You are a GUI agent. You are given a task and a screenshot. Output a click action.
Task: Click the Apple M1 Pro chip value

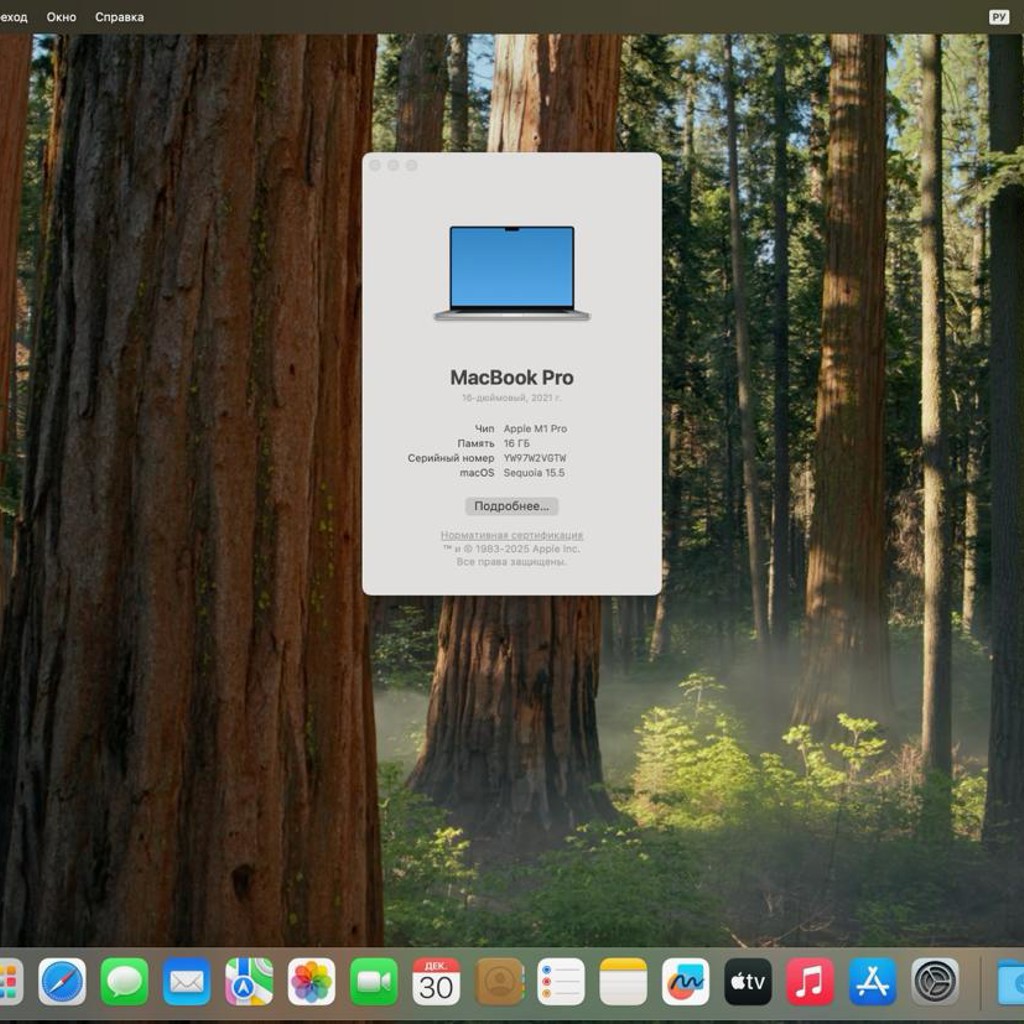click(x=535, y=428)
